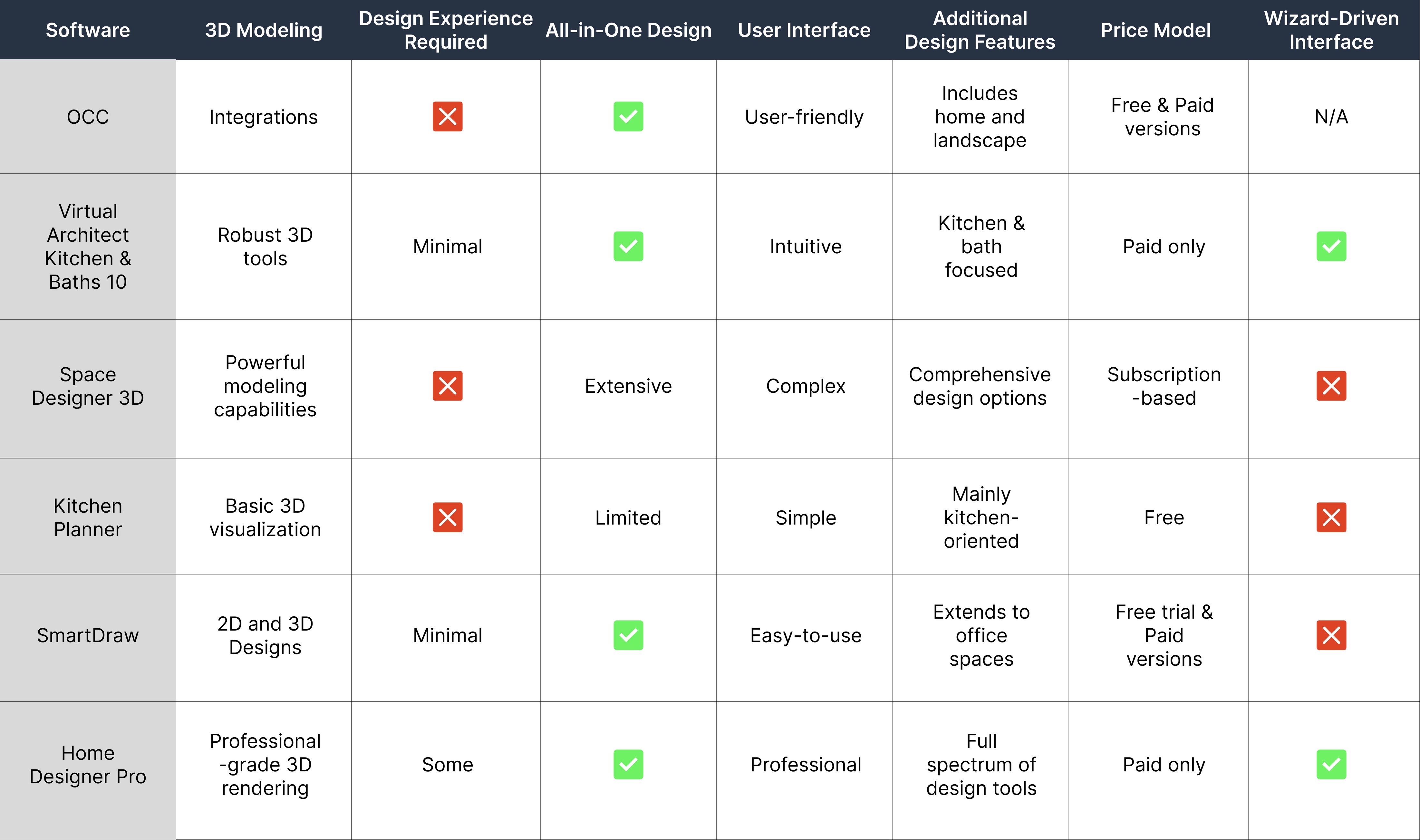This screenshot has width=1420, height=840.
Task: Click the Software column header
Action: [x=88, y=30]
